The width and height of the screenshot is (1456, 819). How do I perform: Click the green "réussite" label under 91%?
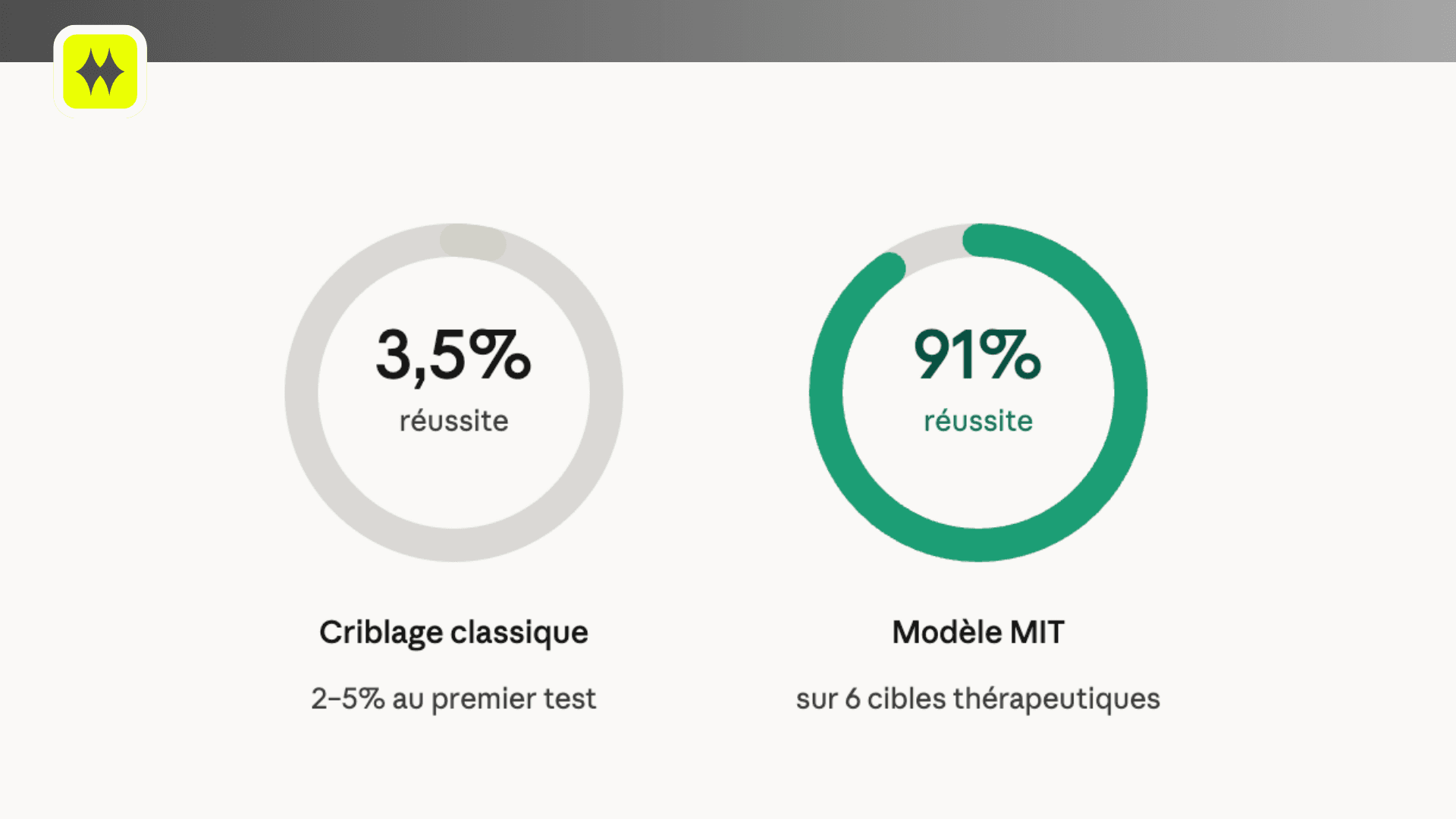977,421
